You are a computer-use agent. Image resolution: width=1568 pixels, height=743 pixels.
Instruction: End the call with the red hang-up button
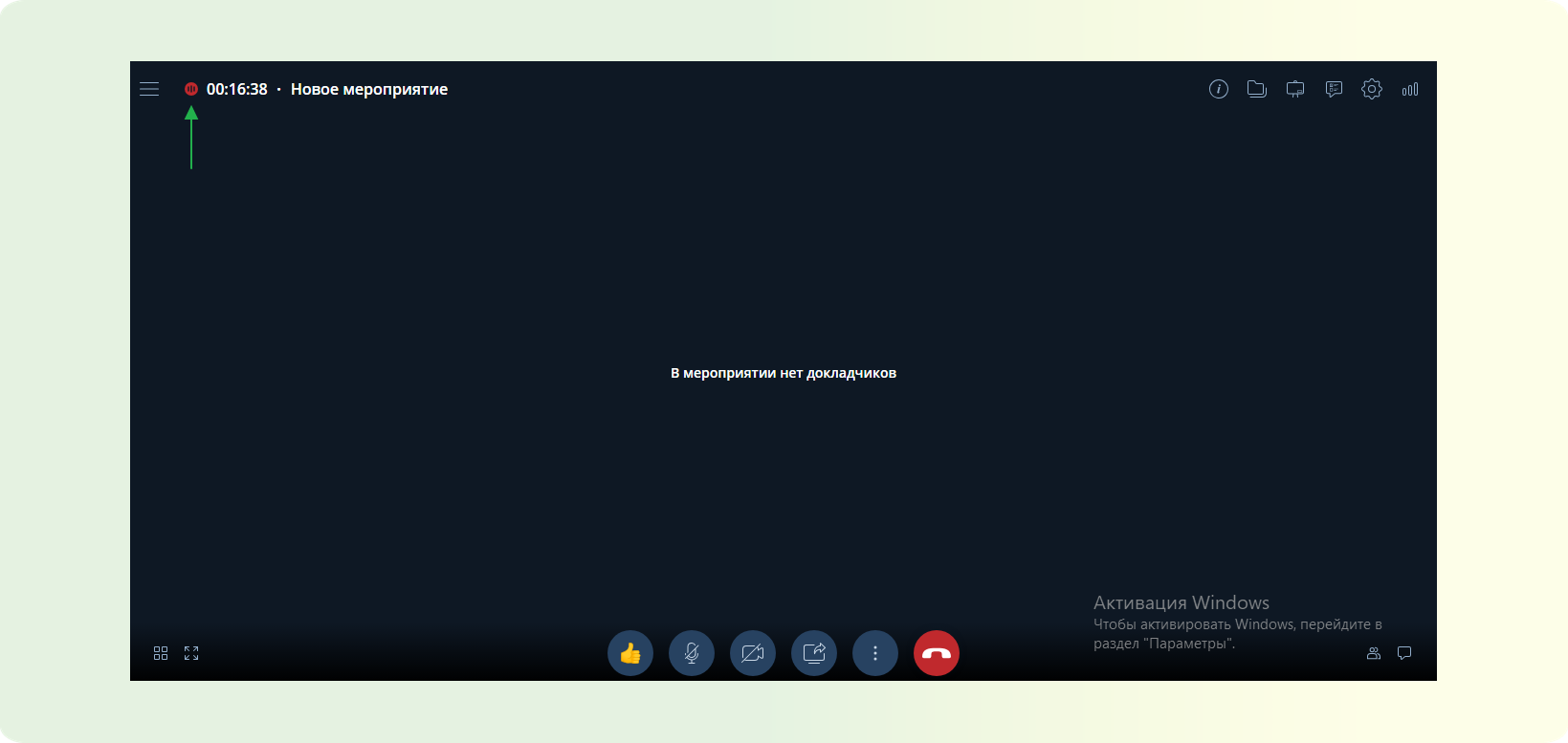coord(937,653)
